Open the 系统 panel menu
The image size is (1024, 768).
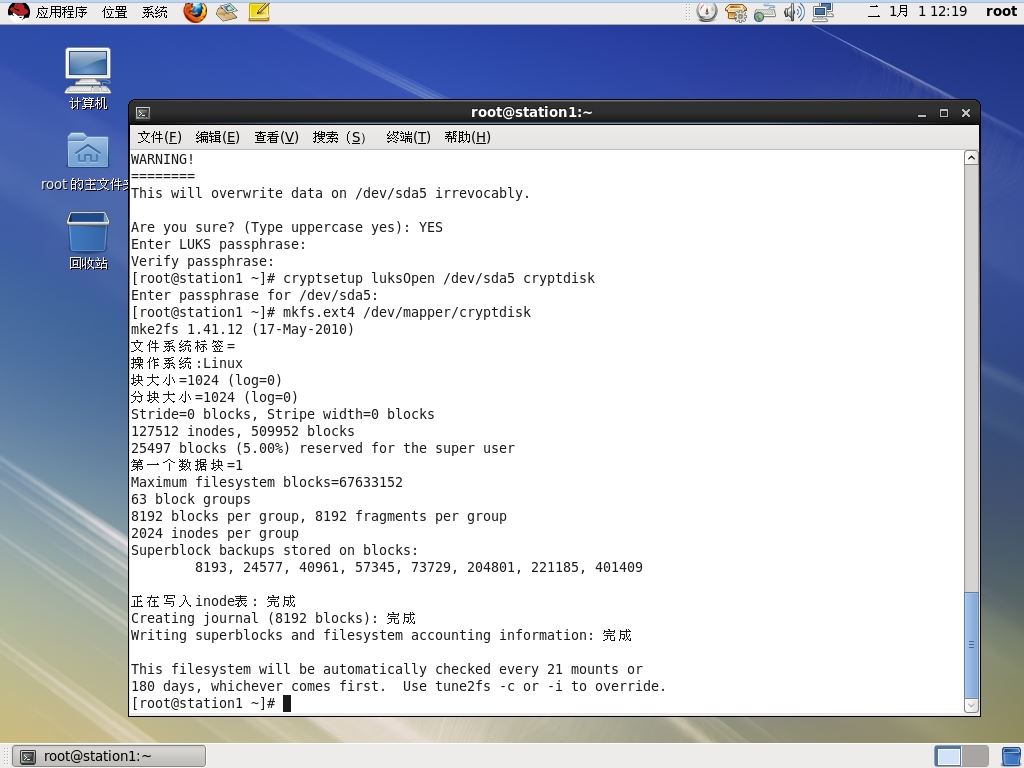pyautogui.click(x=155, y=12)
